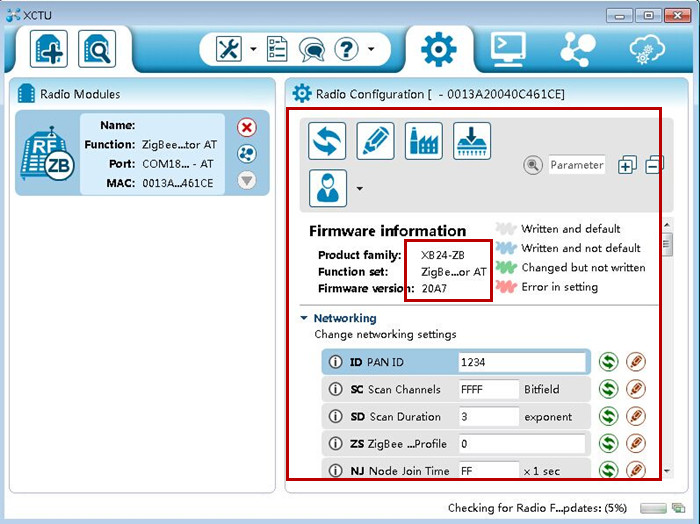Edit the Node Join Time field
Viewport: 700px width, 524px height.
(488, 470)
